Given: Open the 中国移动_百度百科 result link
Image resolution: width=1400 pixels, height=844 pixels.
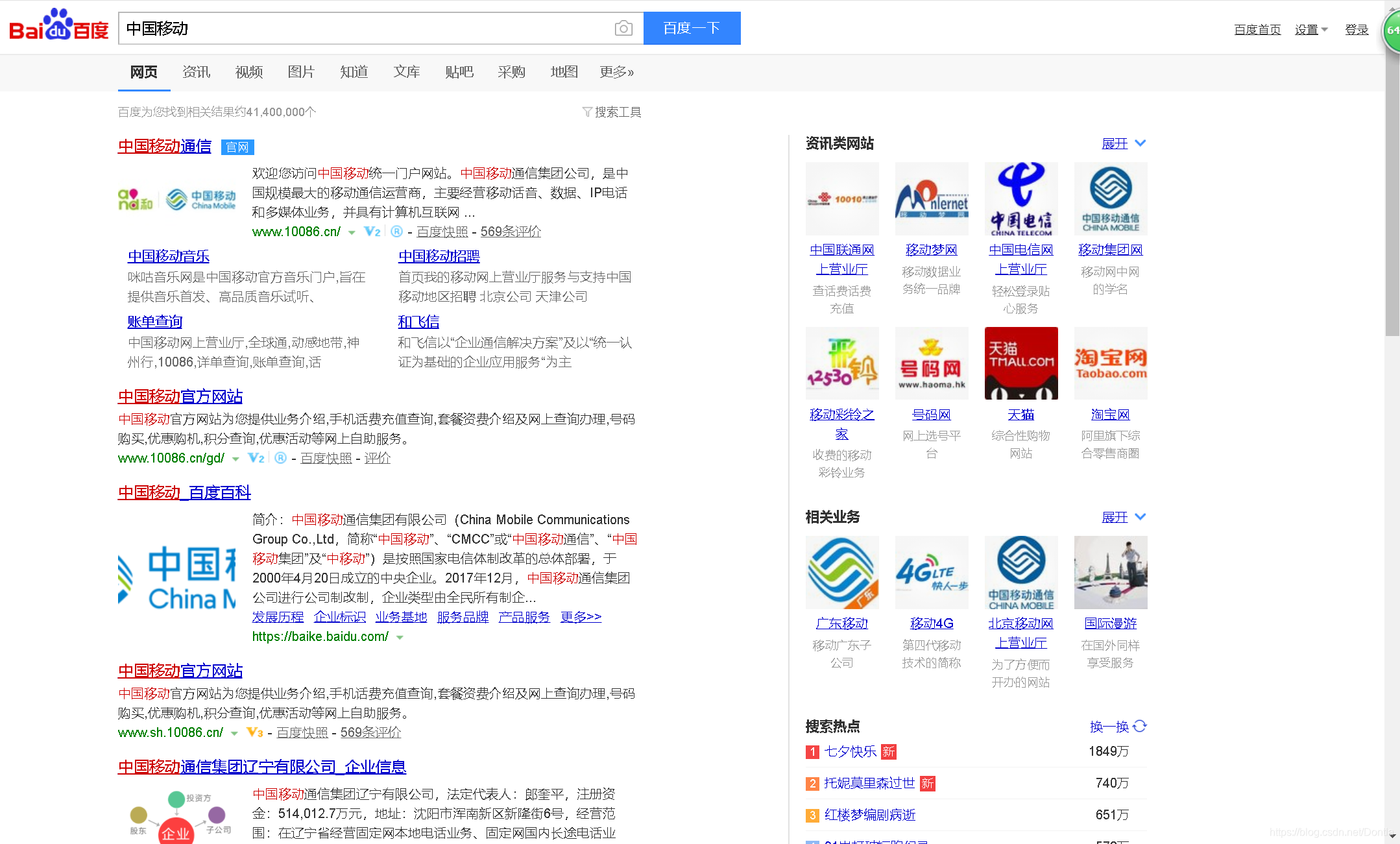Looking at the screenshot, I should coord(184,492).
